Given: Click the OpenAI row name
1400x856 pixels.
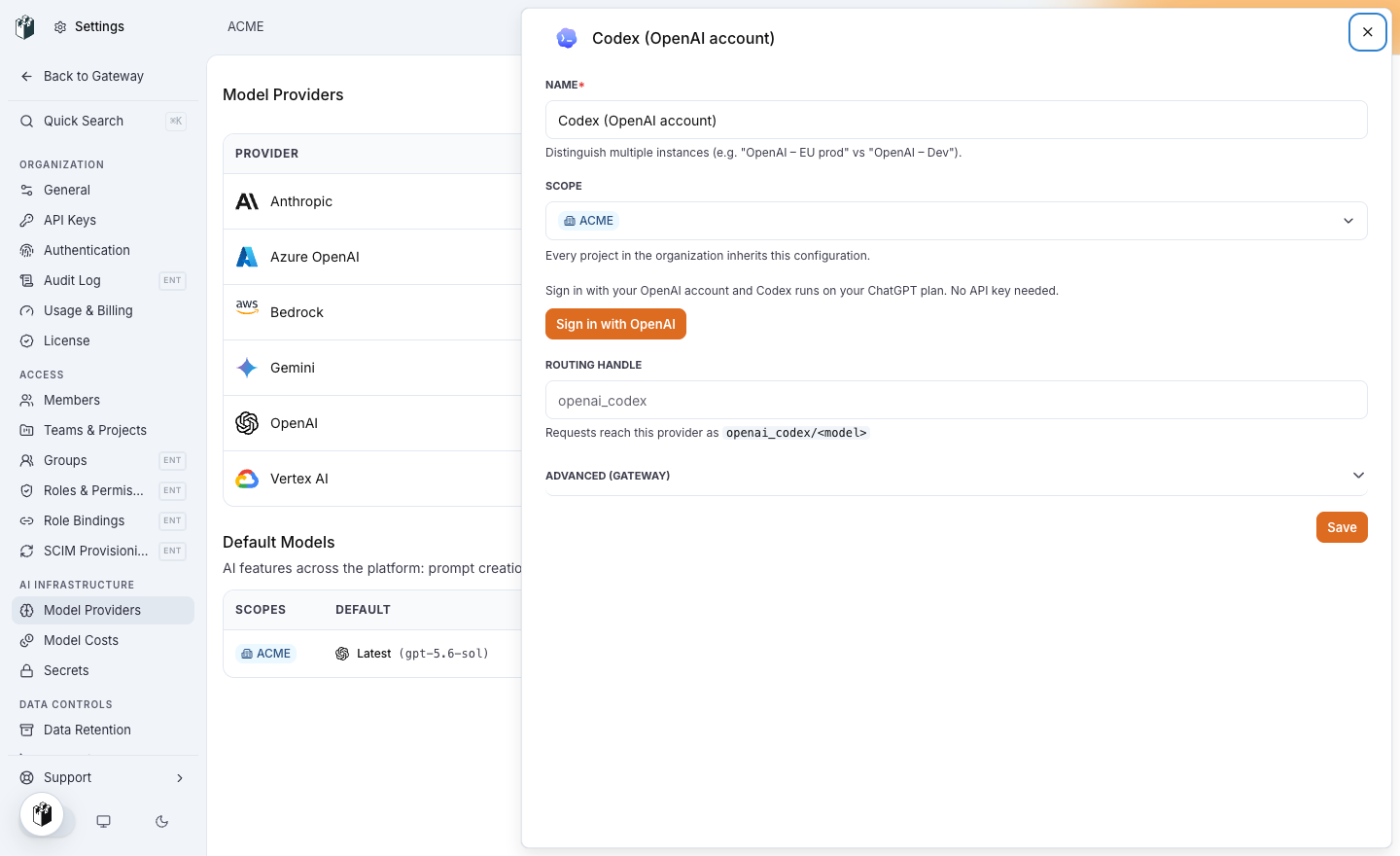Looking at the screenshot, I should coord(294,423).
